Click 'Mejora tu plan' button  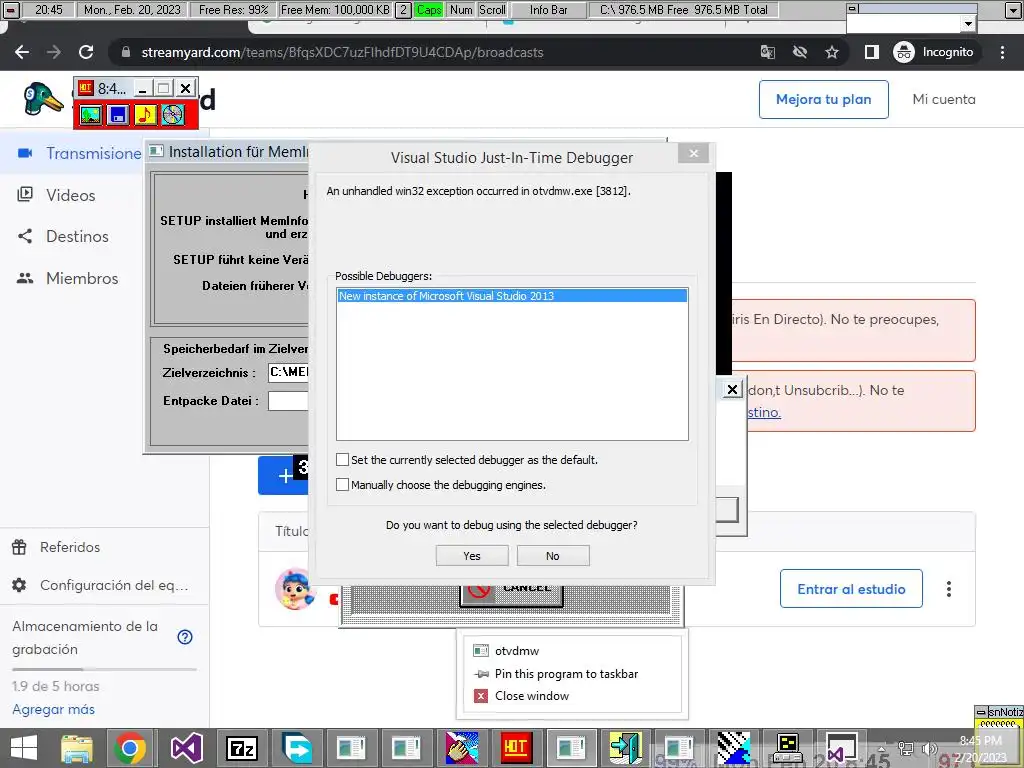pos(824,99)
